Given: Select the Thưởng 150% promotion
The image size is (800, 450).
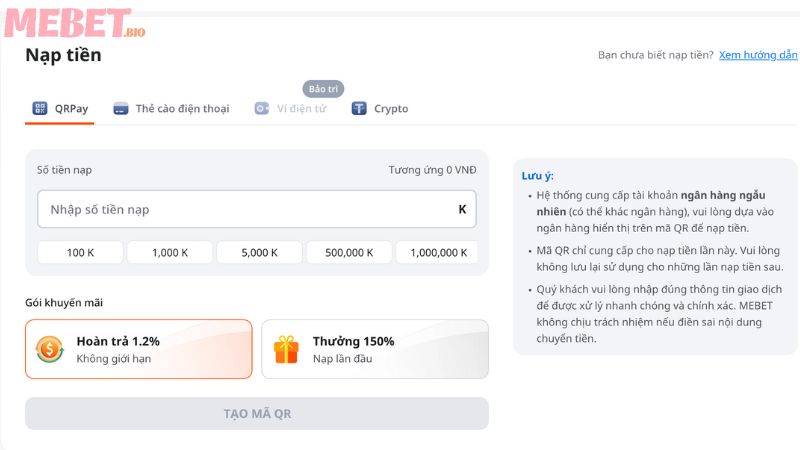Looking at the screenshot, I should (x=375, y=349).
